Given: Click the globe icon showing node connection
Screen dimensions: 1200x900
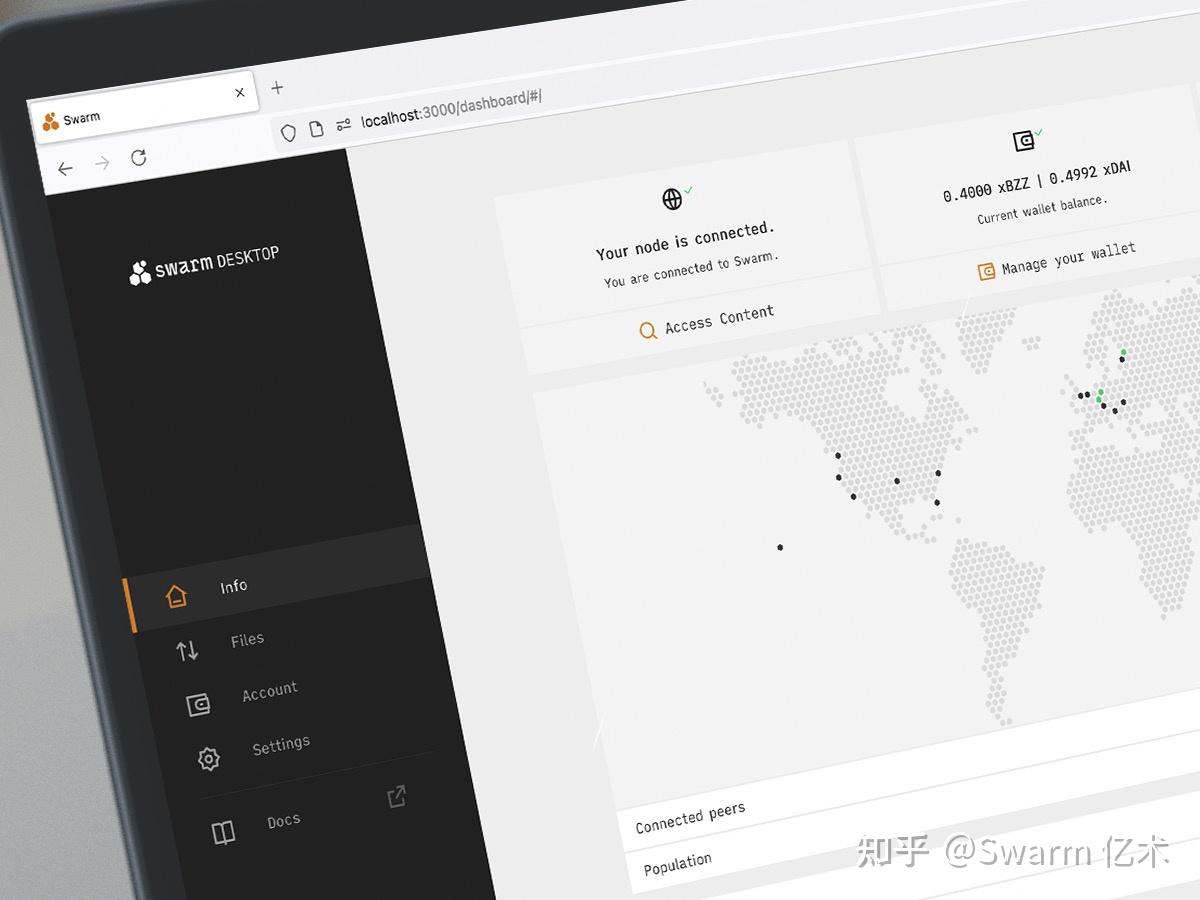Looking at the screenshot, I should pyautogui.click(x=672, y=199).
